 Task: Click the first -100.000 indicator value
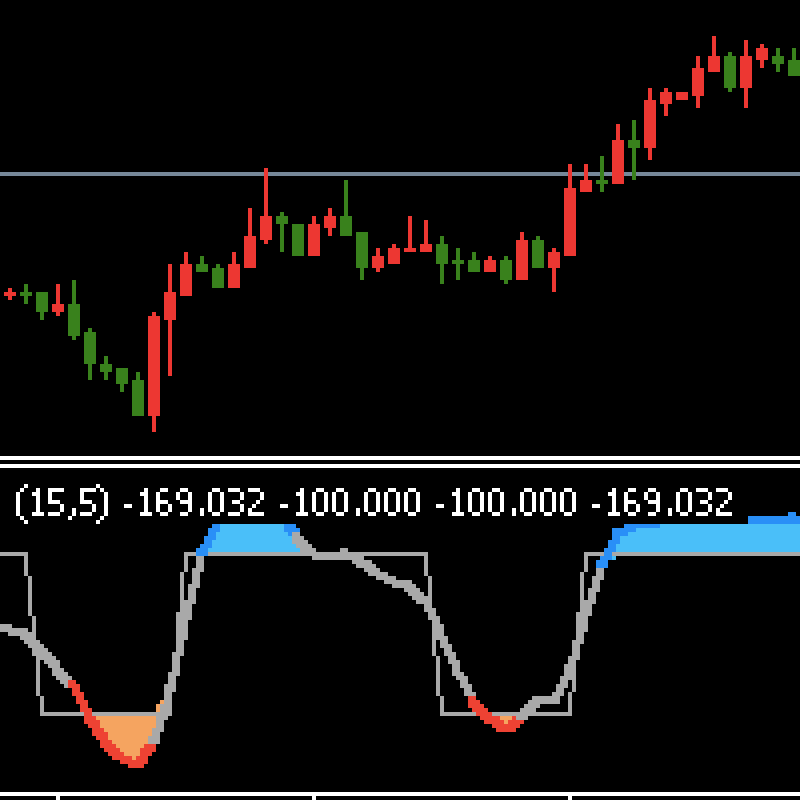pos(350,502)
